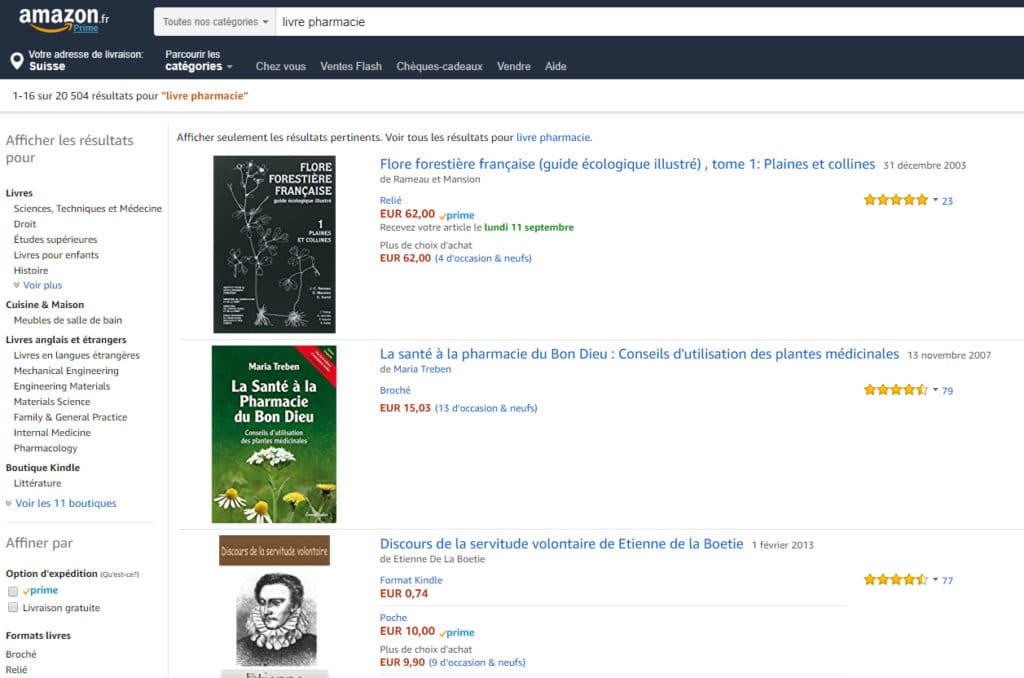This screenshot has height=678, width=1024.
Task: Filter by Engineering Materials
Action: point(62,386)
